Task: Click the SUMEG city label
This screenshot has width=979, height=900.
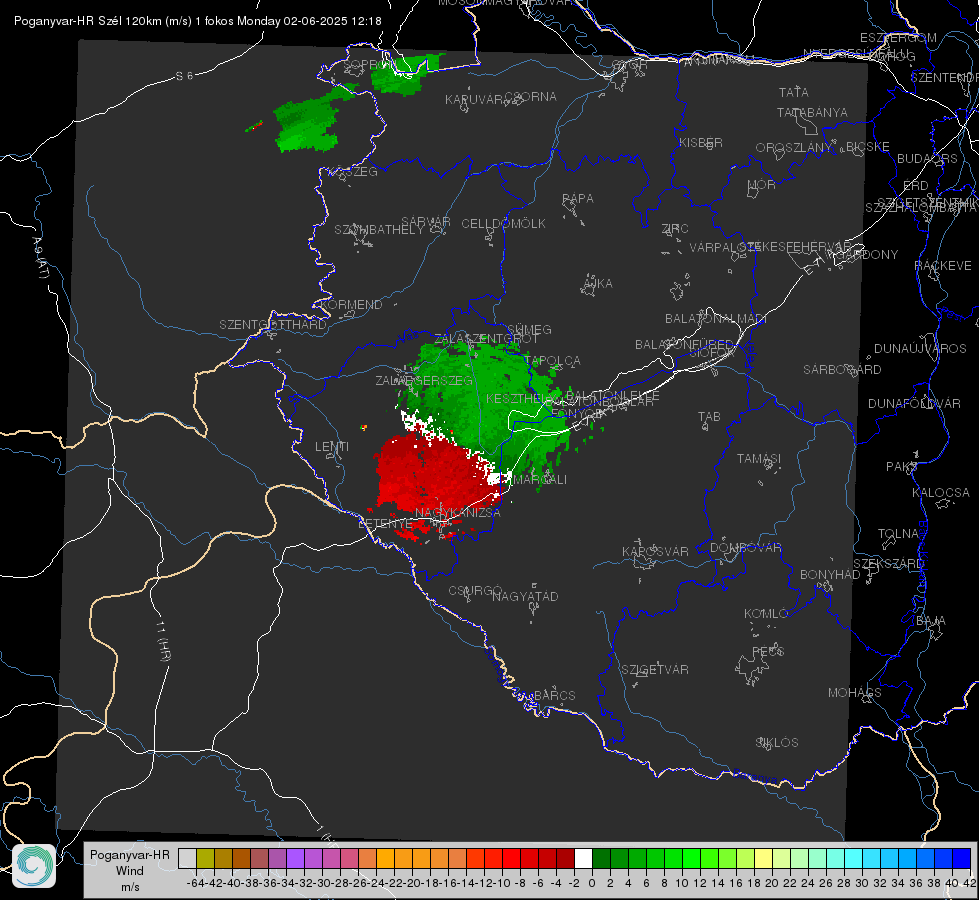Action: pos(529,330)
